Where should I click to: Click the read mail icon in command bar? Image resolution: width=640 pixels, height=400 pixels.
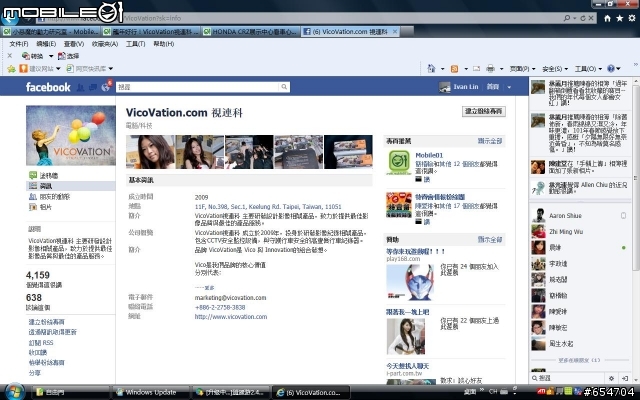tap(476, 69)
